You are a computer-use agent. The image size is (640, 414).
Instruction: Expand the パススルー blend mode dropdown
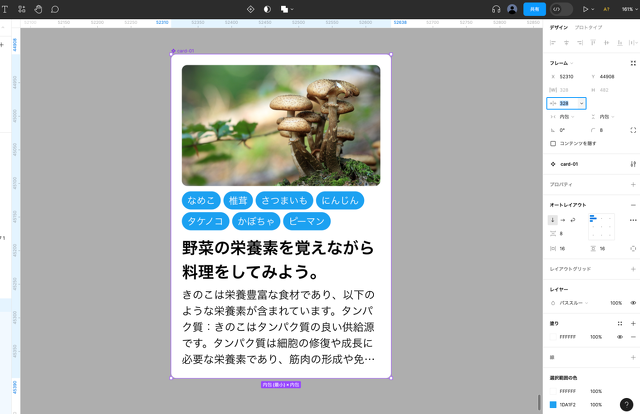tap(574, 302)
